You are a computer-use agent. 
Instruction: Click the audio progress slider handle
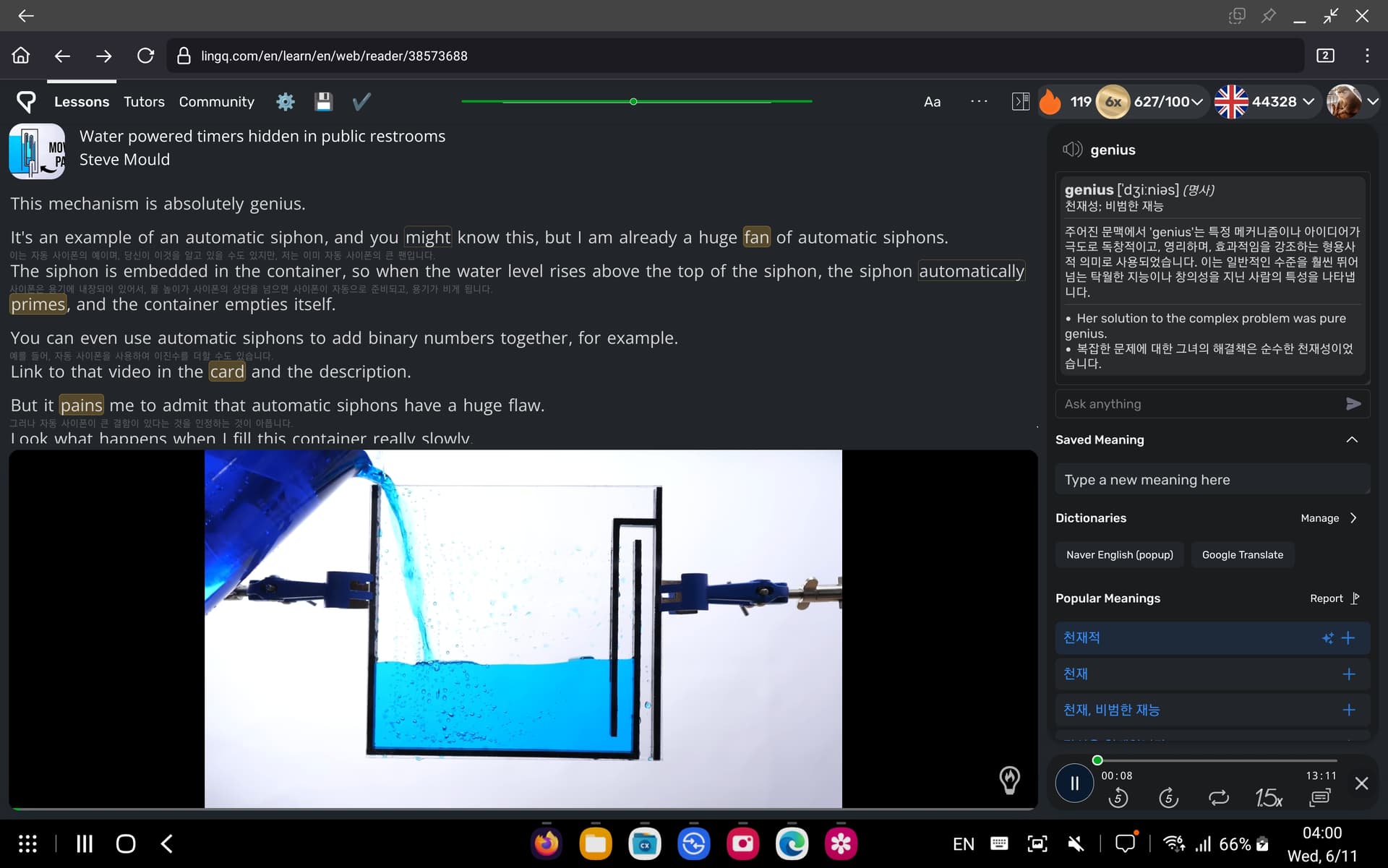[x=1097, y=760]
